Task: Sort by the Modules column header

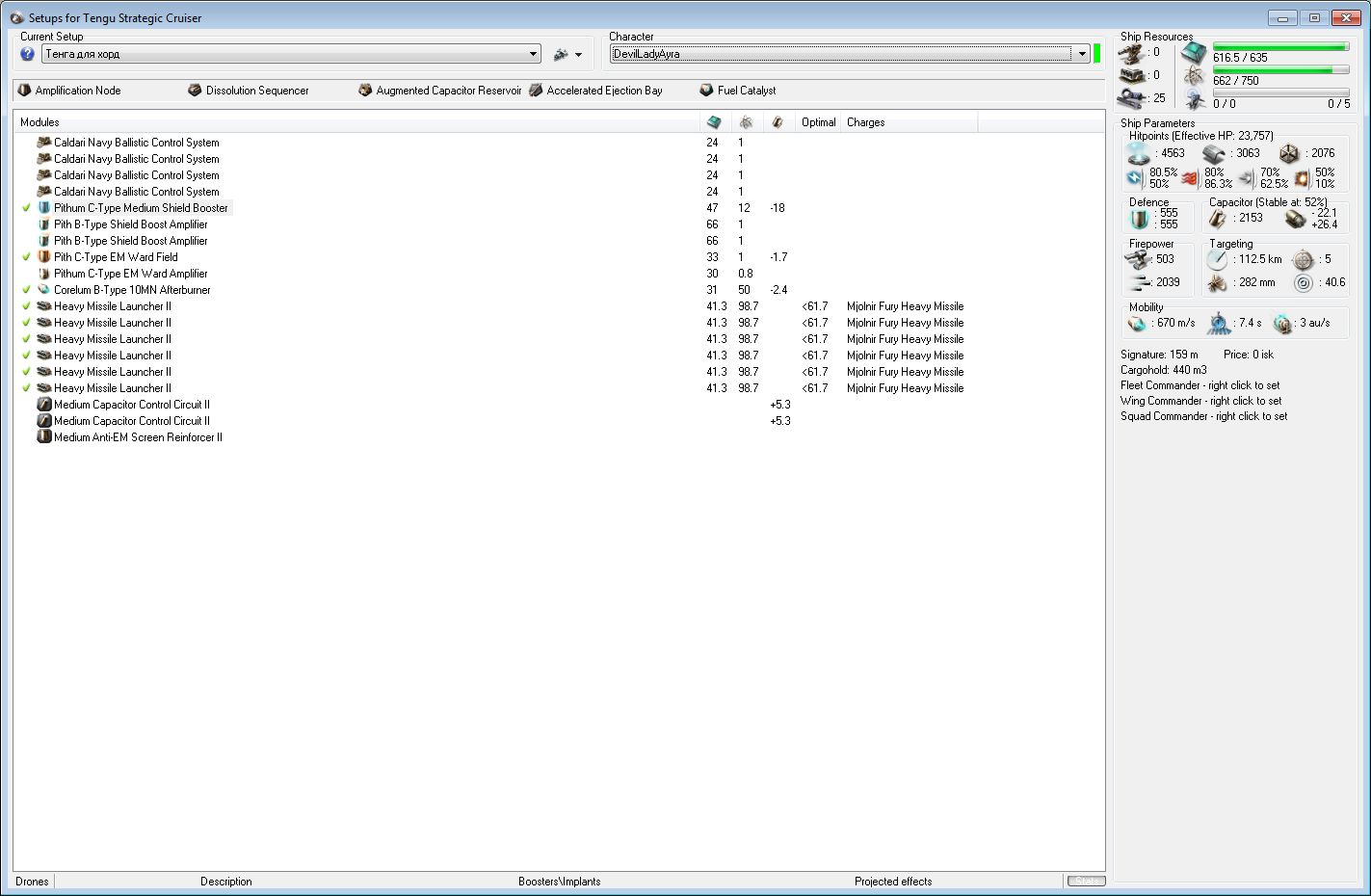Action: [356, 122]
